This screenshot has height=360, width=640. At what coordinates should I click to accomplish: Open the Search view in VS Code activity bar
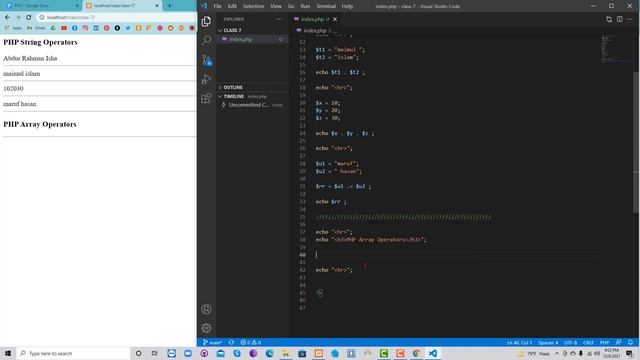pos(207,40)
